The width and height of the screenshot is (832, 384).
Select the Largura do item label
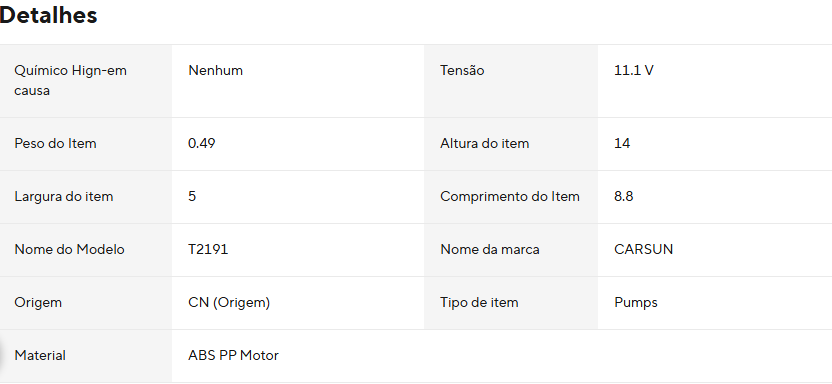[64, 197]
